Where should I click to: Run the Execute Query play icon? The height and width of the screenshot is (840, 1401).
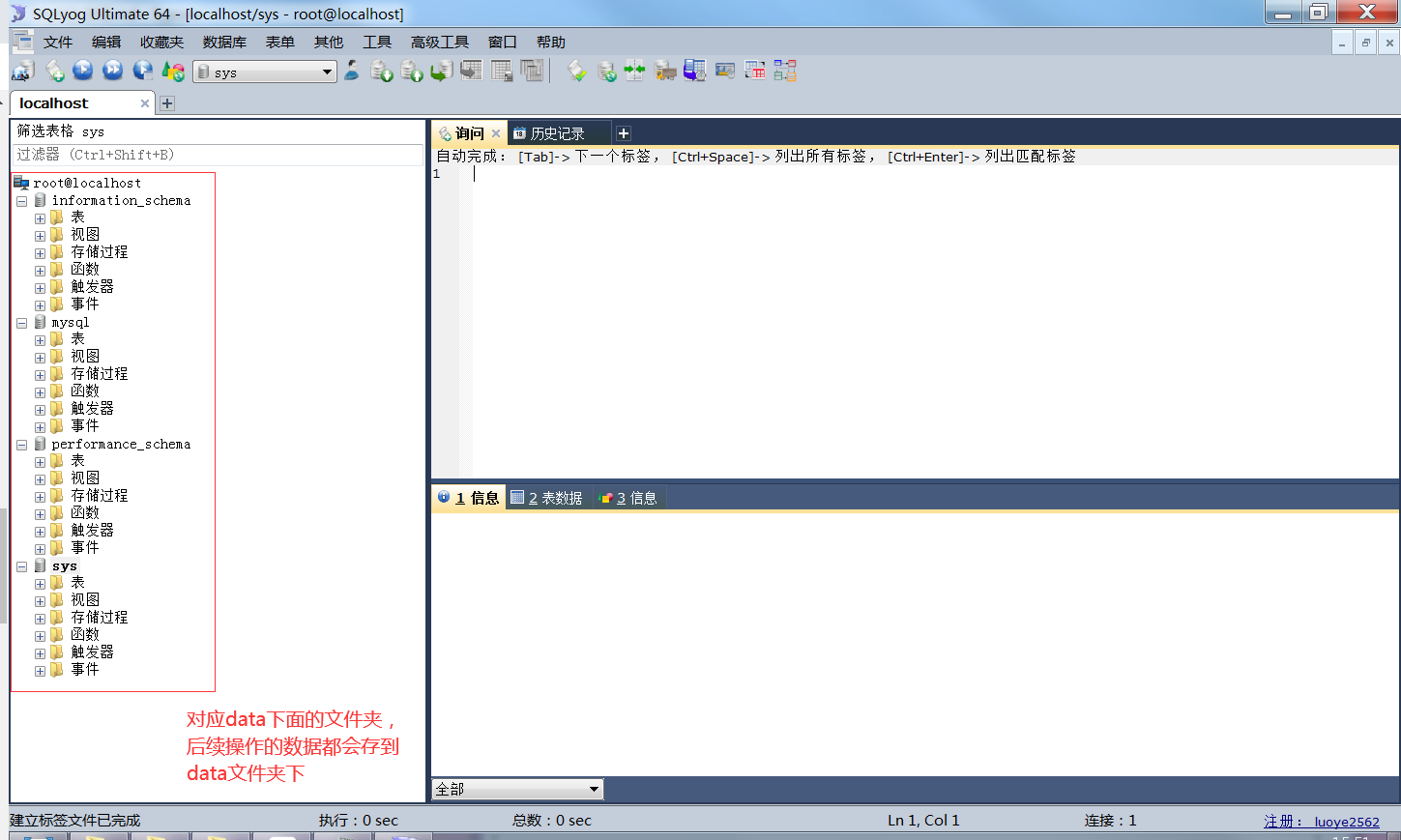(x=83, y=71)
